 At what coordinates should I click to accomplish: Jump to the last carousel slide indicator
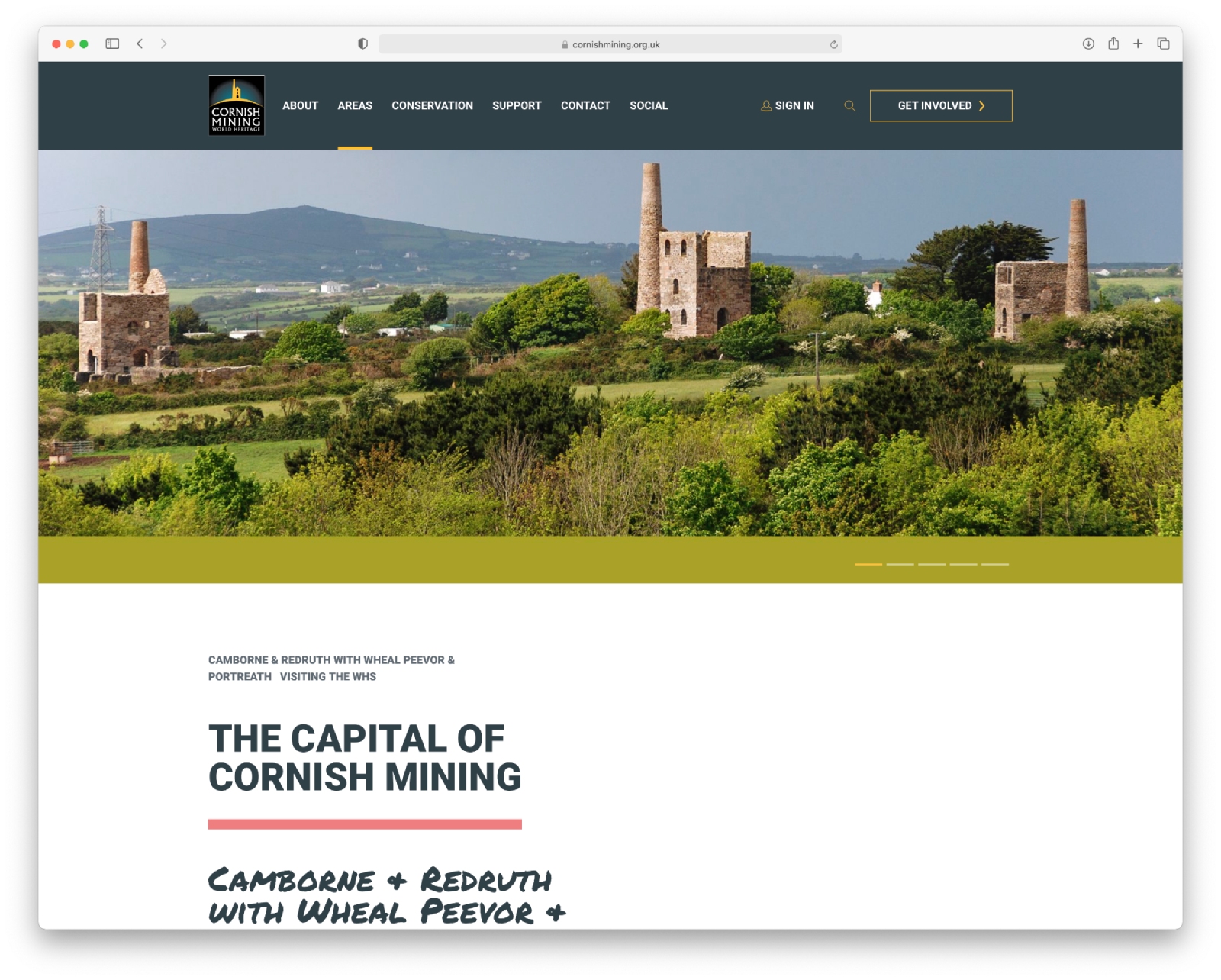[994, 564]
